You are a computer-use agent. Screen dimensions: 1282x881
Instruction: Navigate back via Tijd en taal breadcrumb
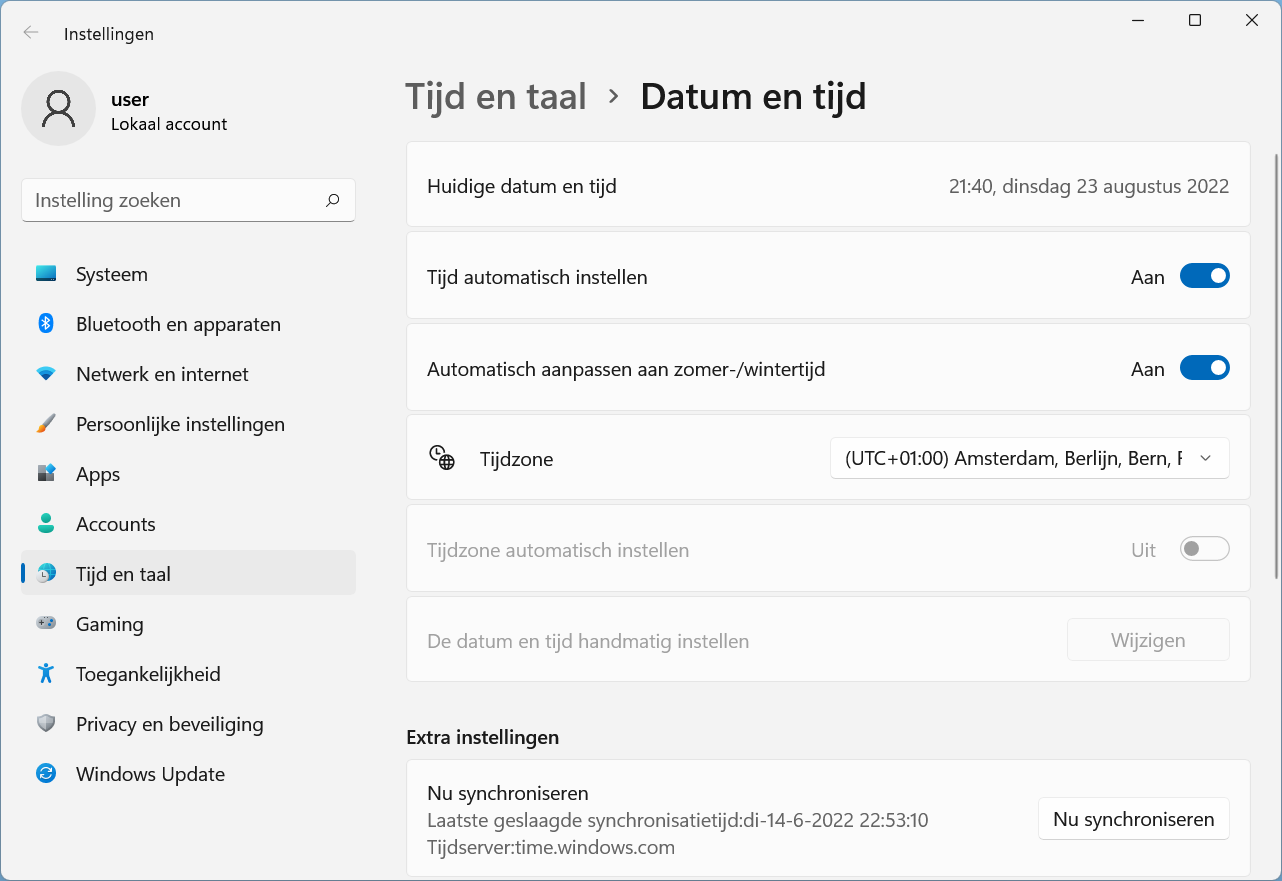[496, 96]
